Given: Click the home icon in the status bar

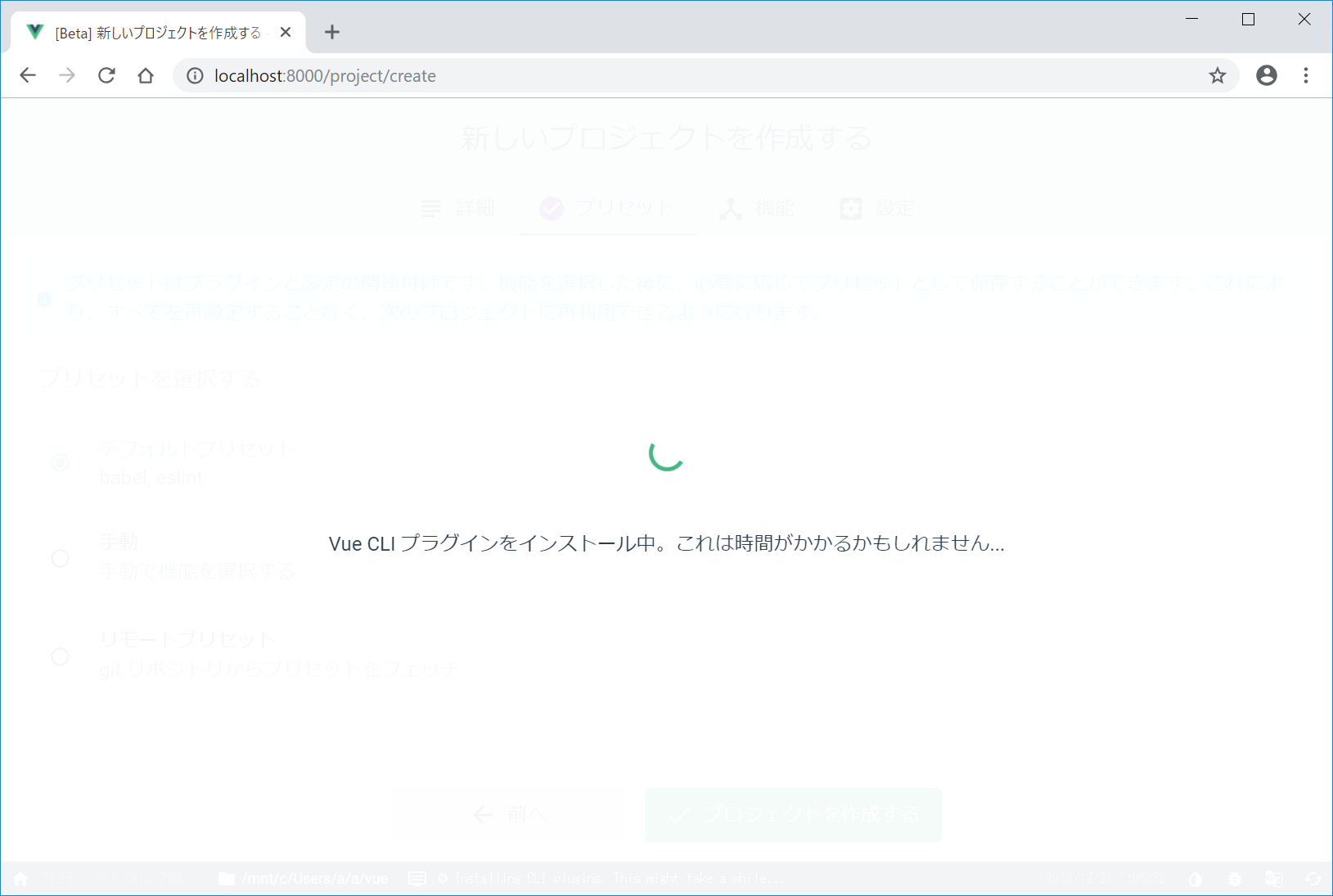Looking at the screenshot, I should (20, 879).
